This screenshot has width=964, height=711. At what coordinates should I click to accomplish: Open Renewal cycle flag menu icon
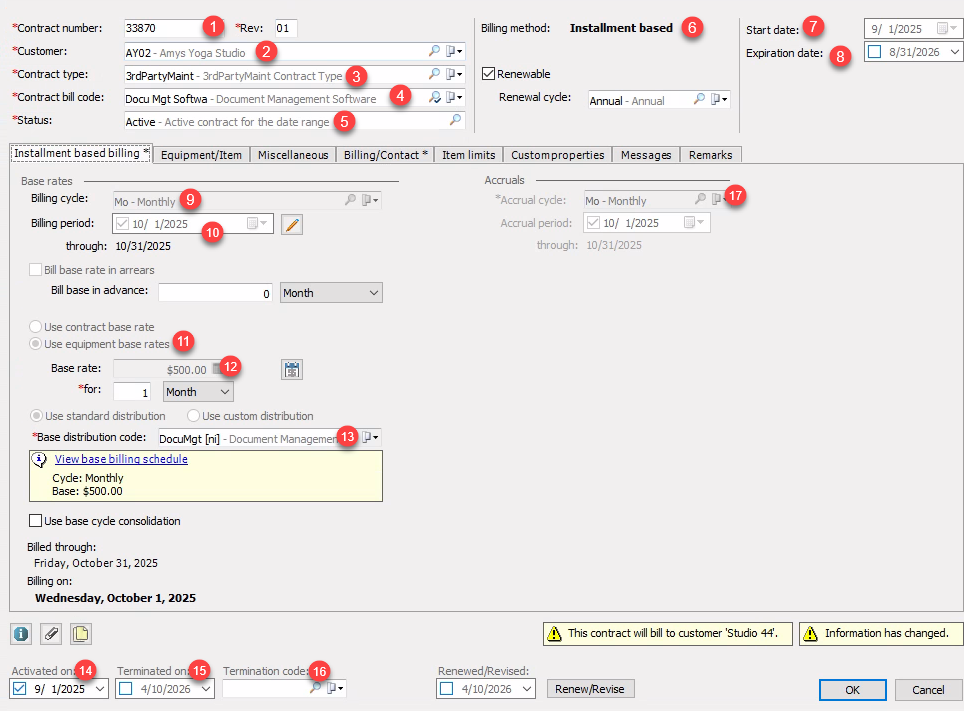tap(719, 99)
